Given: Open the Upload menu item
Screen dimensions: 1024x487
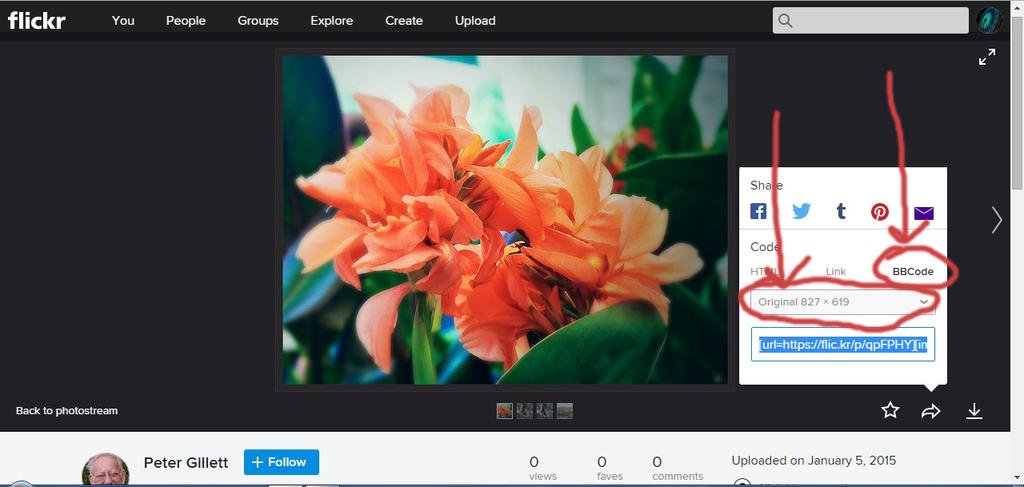Looking at the screenshot, I should [x=475, y=20].
